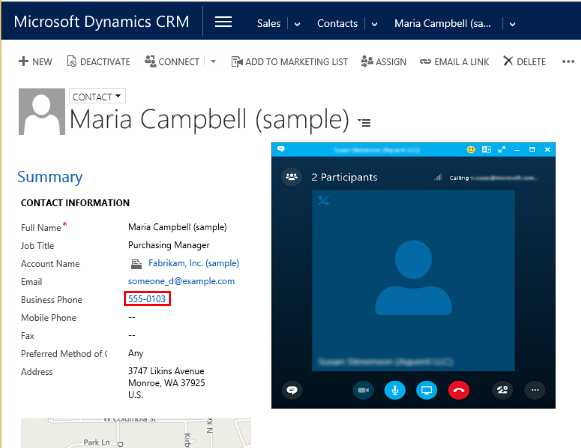The image size is (581, 448).
Task: Add contact to marketing list
Action: tap(289, 62)
